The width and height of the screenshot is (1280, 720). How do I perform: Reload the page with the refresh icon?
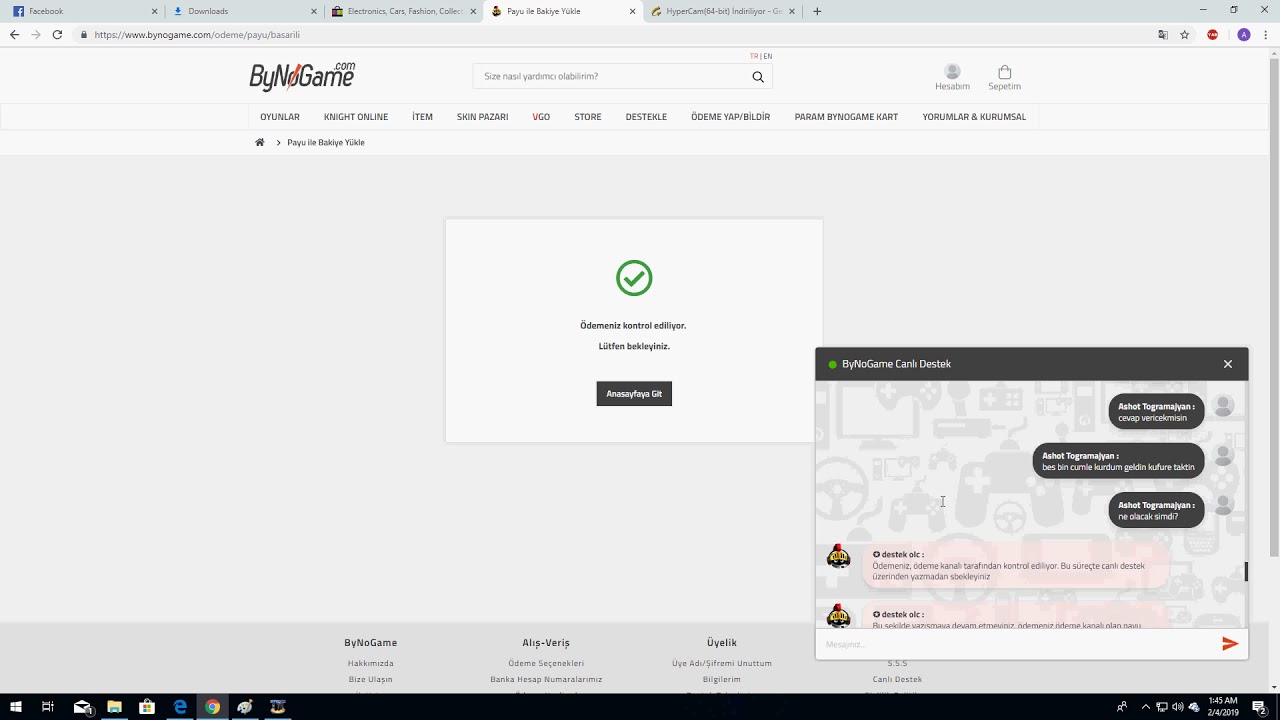(x=57, y=34)
